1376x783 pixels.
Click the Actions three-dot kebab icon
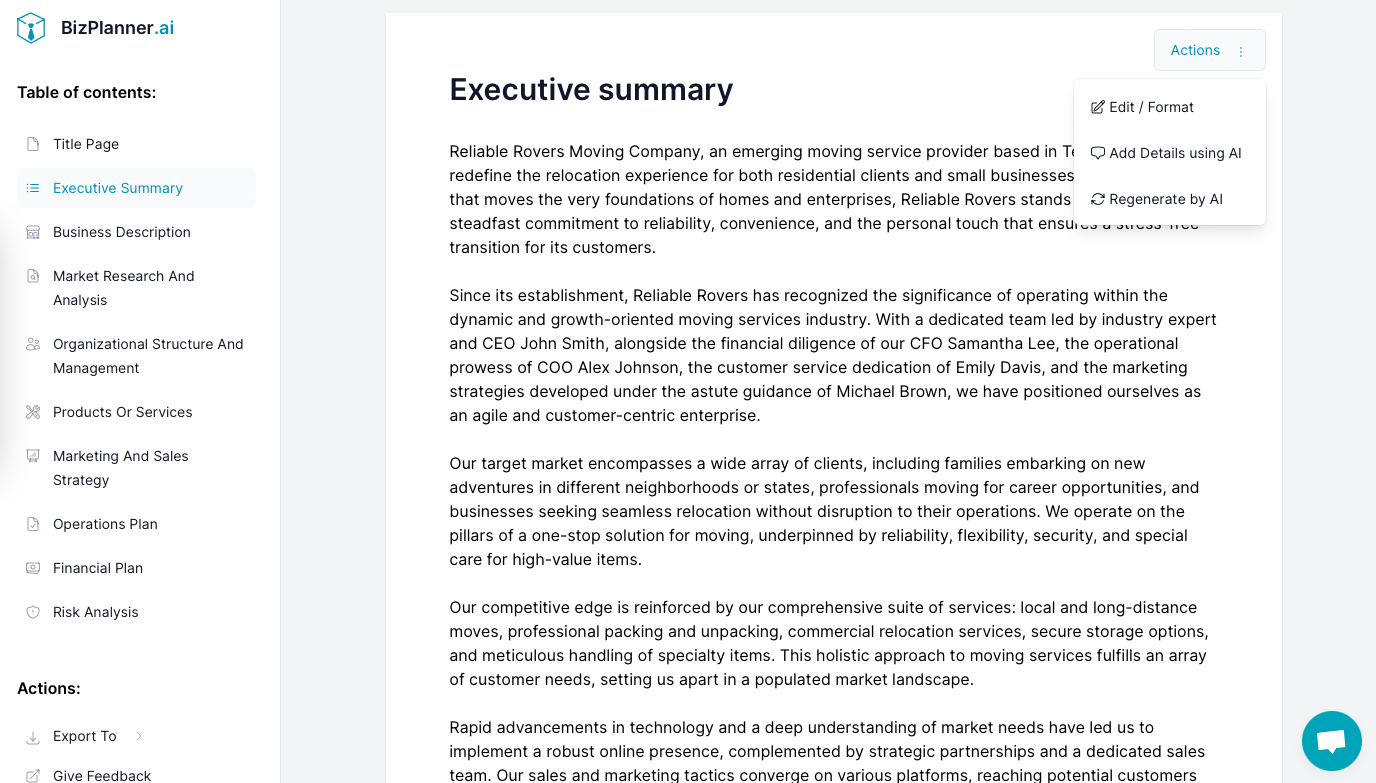pyautogui.click(x=1241, y=51)
